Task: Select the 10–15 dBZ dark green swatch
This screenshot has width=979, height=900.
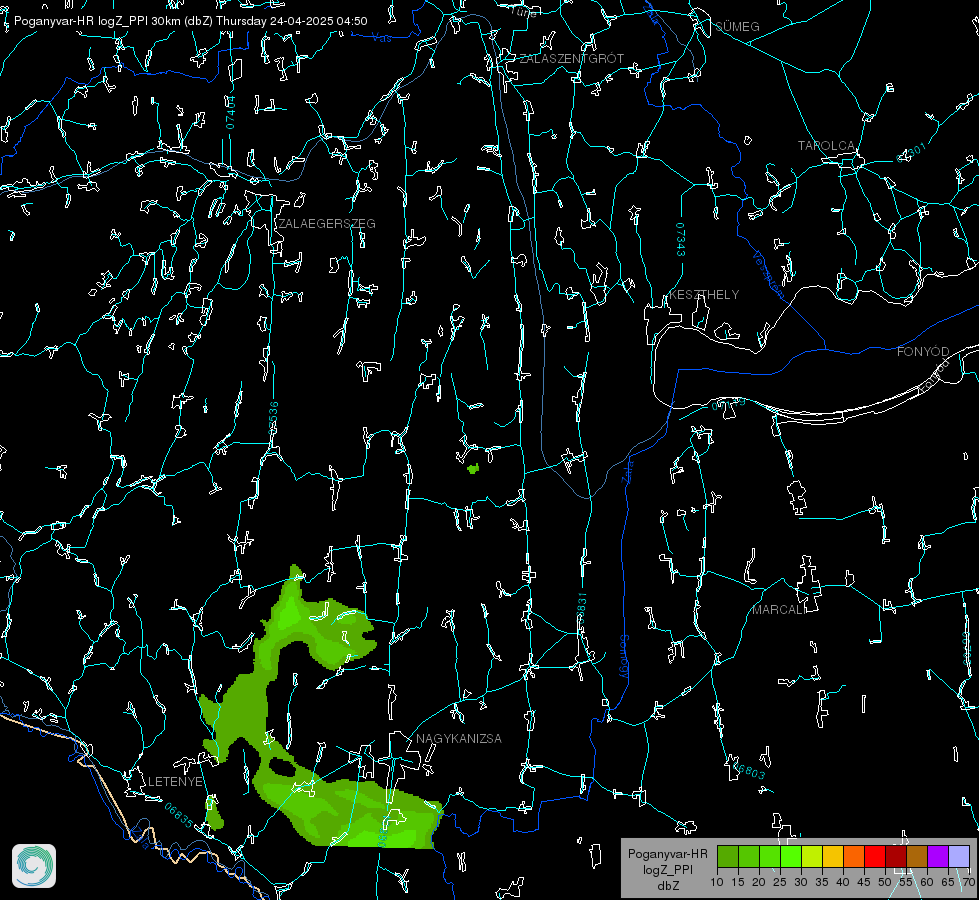Action: (728, 857)
